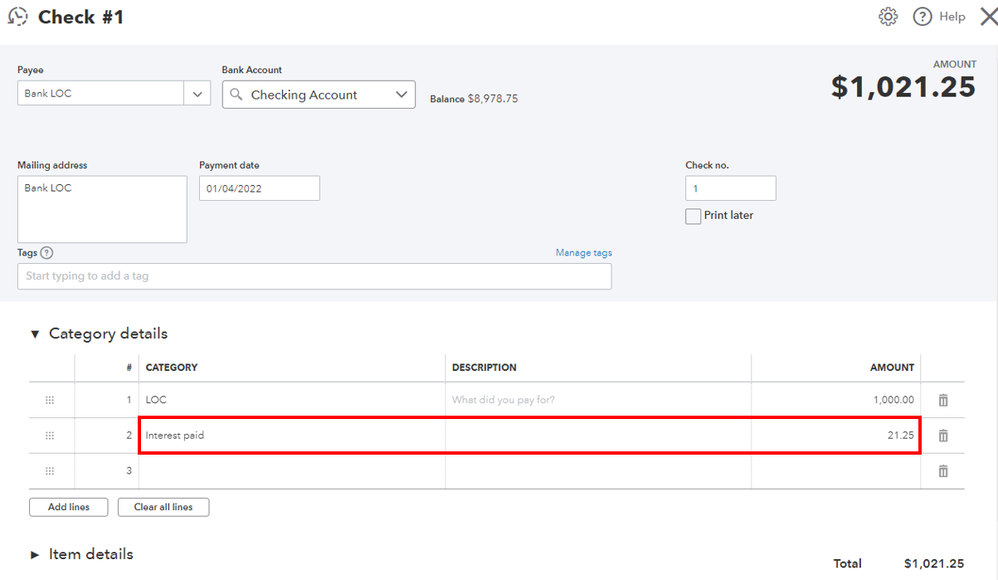Image resolution: width=998 pixels, height=580 pixels.
Task: Click the AMOUNT column header
Action: 892,367
